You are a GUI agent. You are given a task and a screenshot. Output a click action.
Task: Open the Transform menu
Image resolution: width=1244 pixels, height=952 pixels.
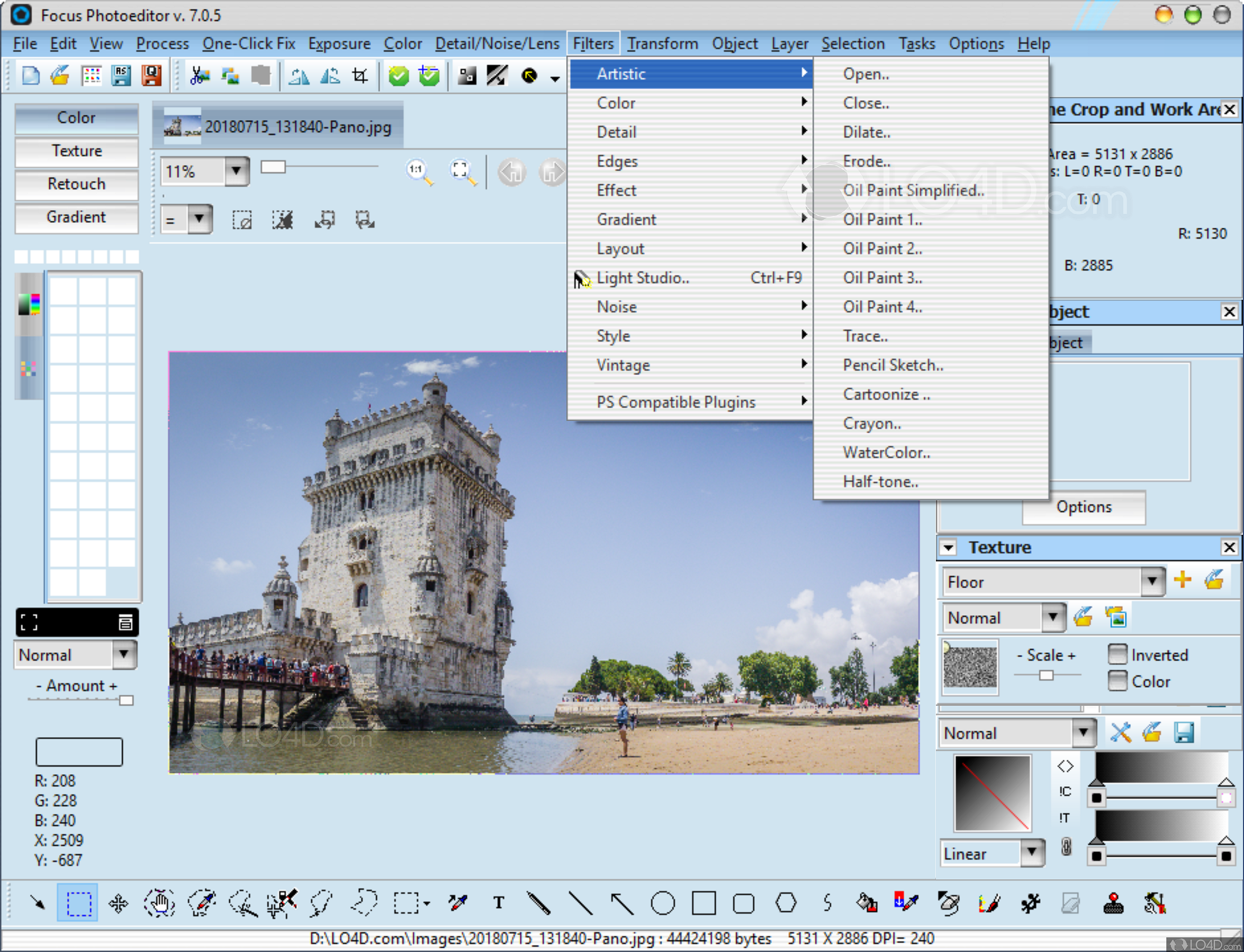click(x=662, y=43)
